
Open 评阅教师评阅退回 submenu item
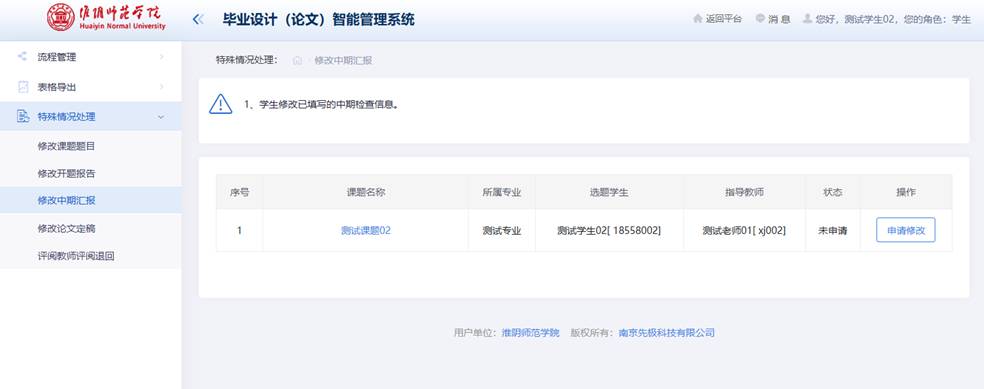[90, 255]
